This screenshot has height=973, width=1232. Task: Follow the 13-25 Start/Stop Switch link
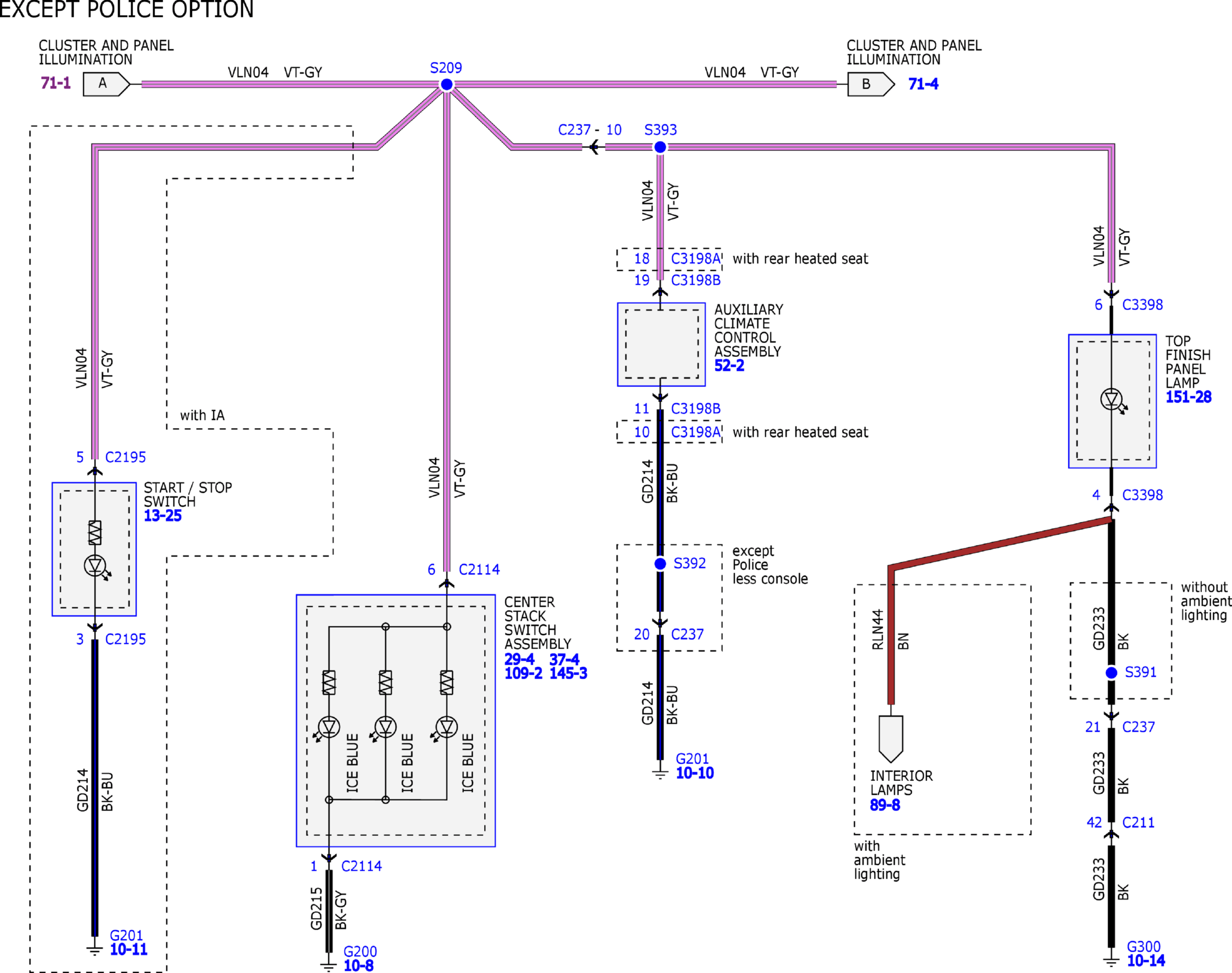click(x=163, y=516)
